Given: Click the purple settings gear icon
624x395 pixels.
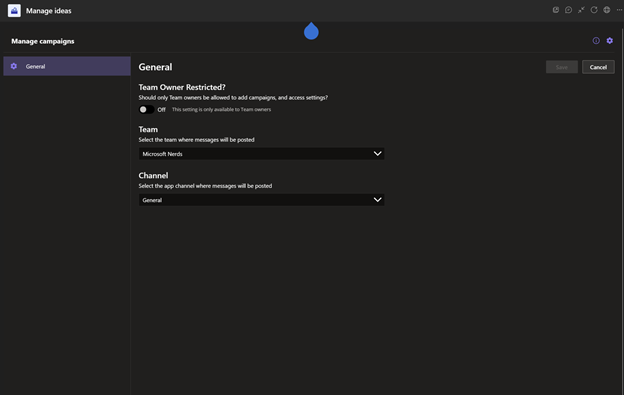Looking at the screenshot, I should (x=609, y=41).
